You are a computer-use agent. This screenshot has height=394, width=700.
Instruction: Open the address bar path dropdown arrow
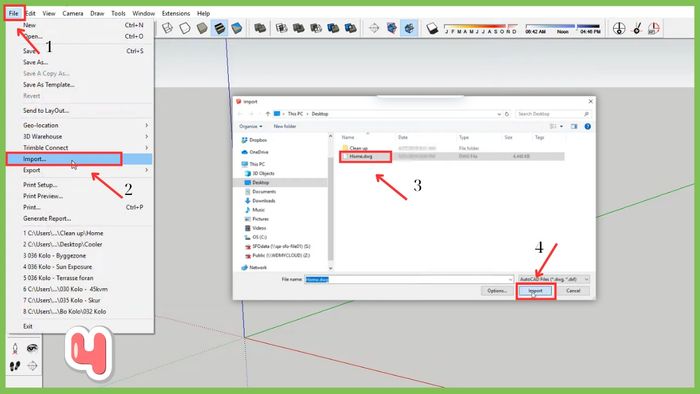(x=499, y=114)
